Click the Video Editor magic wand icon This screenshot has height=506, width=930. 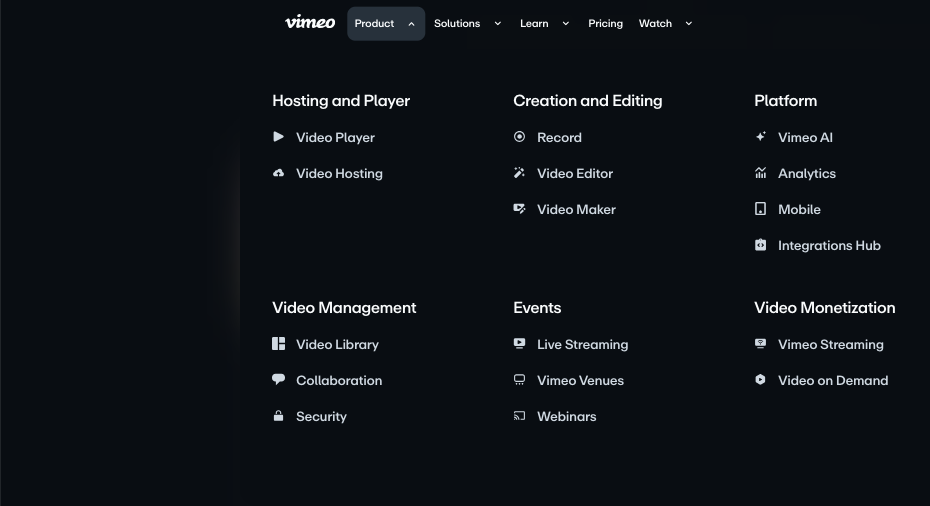click(x=519, y=173)
